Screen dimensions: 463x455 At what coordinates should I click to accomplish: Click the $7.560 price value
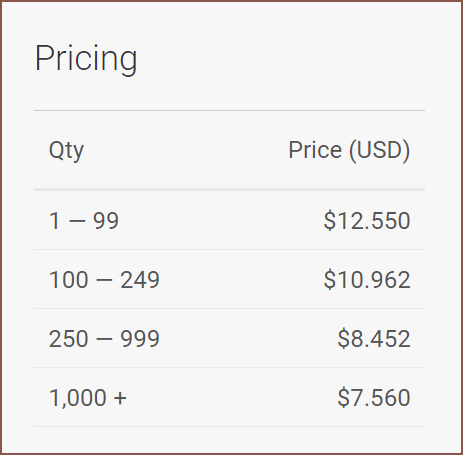pyautogui.click(x=374, y=398)
